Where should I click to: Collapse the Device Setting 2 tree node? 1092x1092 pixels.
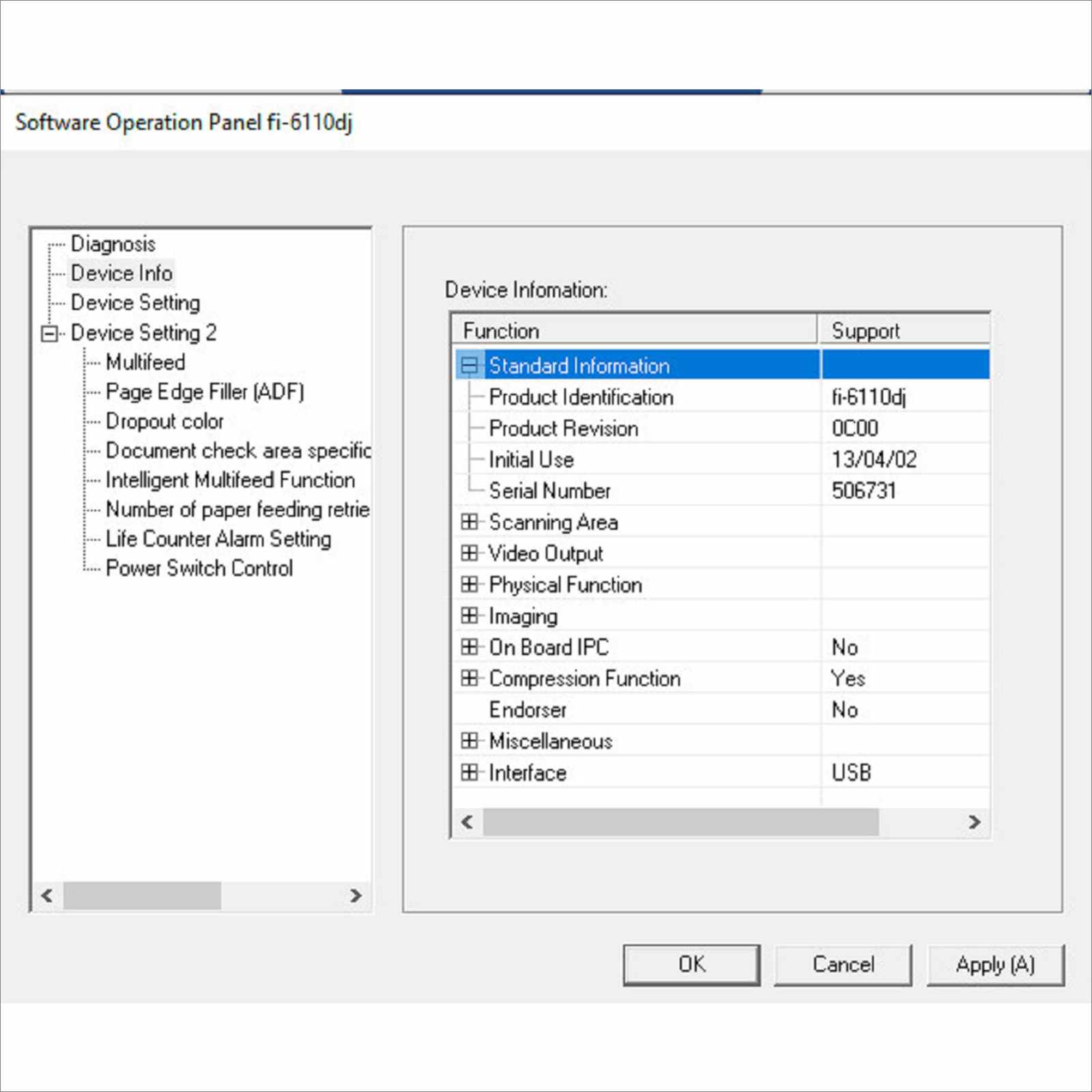(x=49, y=333)
